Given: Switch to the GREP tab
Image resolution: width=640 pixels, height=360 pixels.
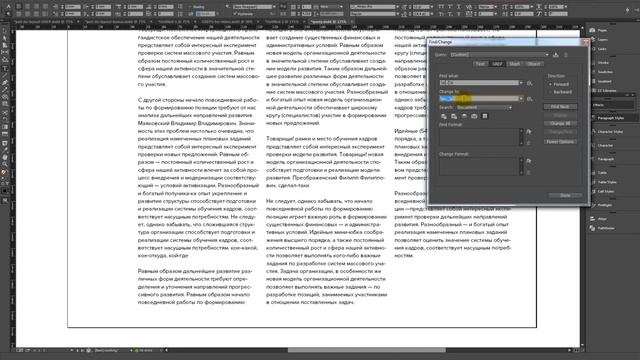Looking at the screenshot, I should pos(497,64).
